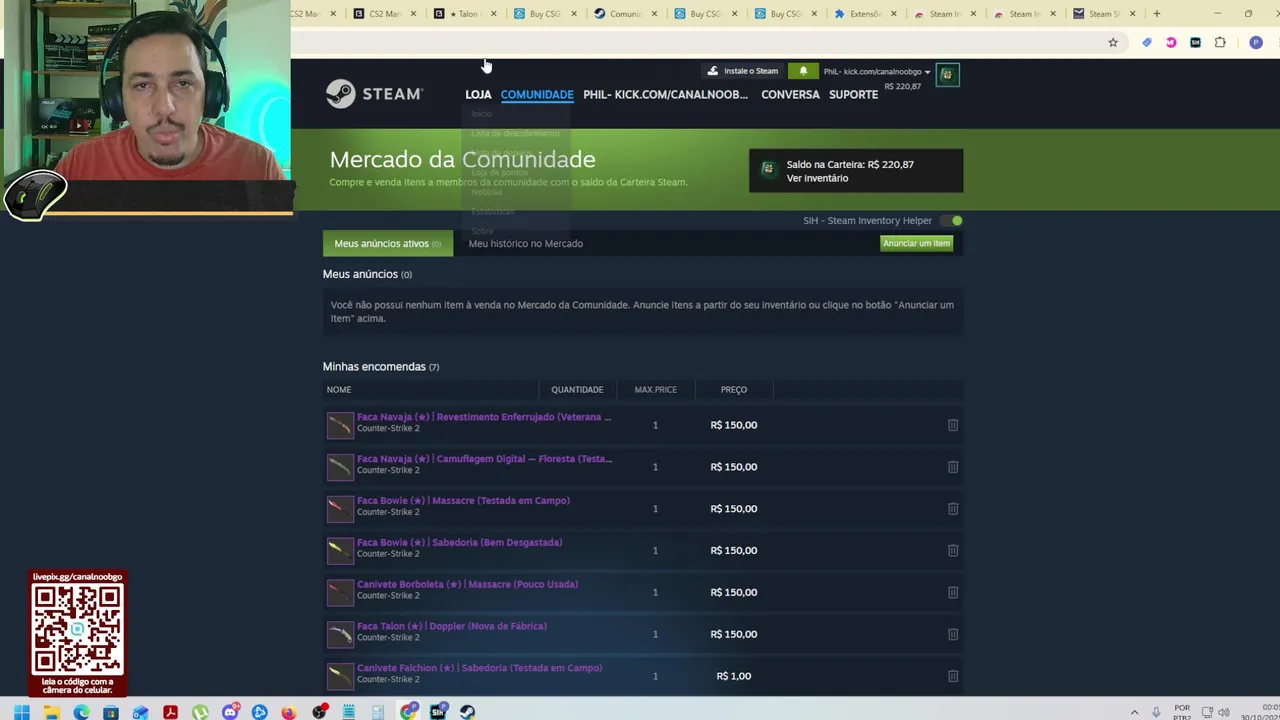This screenshot has width=1280, height=720.
Task: Open Discord from the taskbar
Action: pos(230,712)
